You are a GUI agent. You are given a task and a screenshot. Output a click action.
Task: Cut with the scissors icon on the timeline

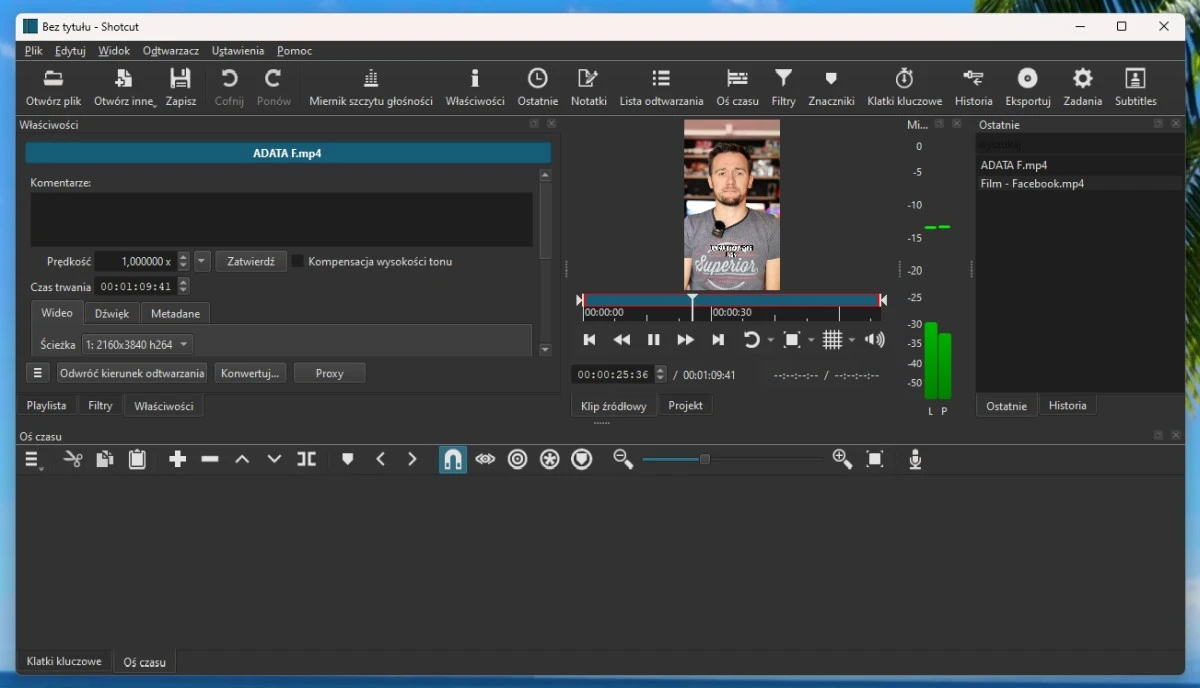click(x=72, y=459)
